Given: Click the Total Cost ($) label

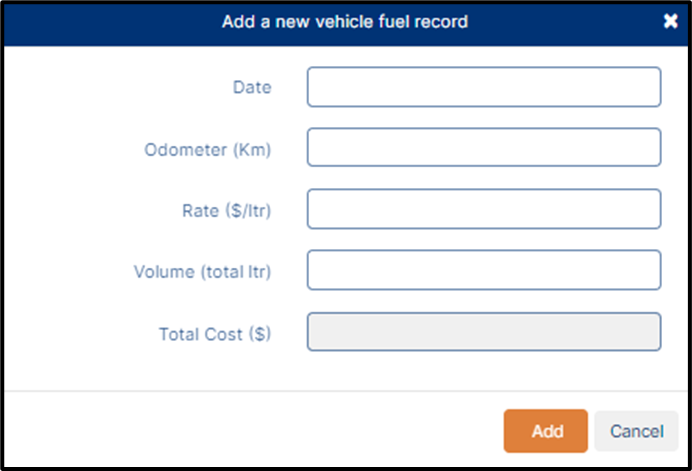Looking at the screenshot, I should tap(214, 334).
